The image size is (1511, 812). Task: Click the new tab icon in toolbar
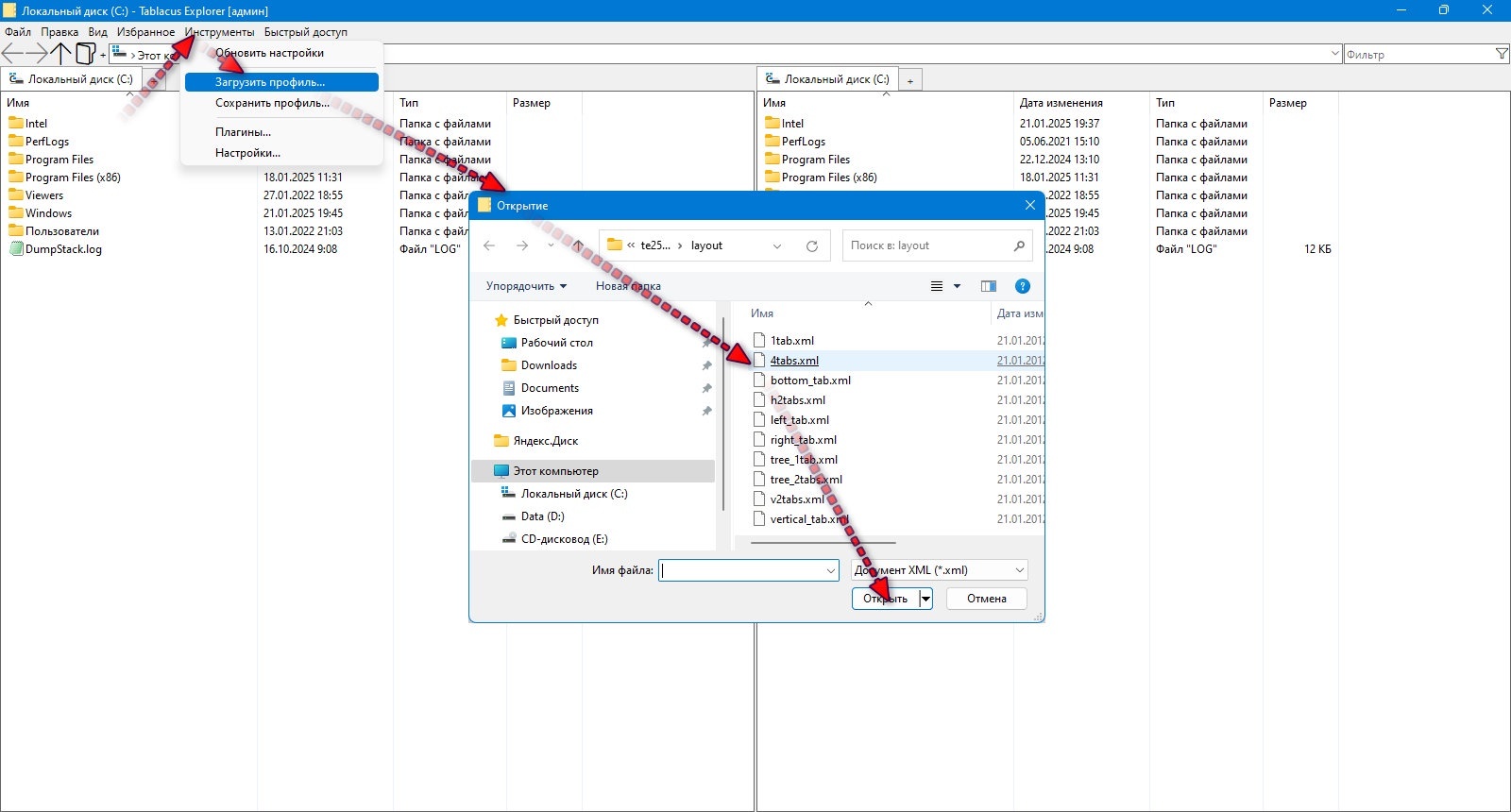click(86, 54)
